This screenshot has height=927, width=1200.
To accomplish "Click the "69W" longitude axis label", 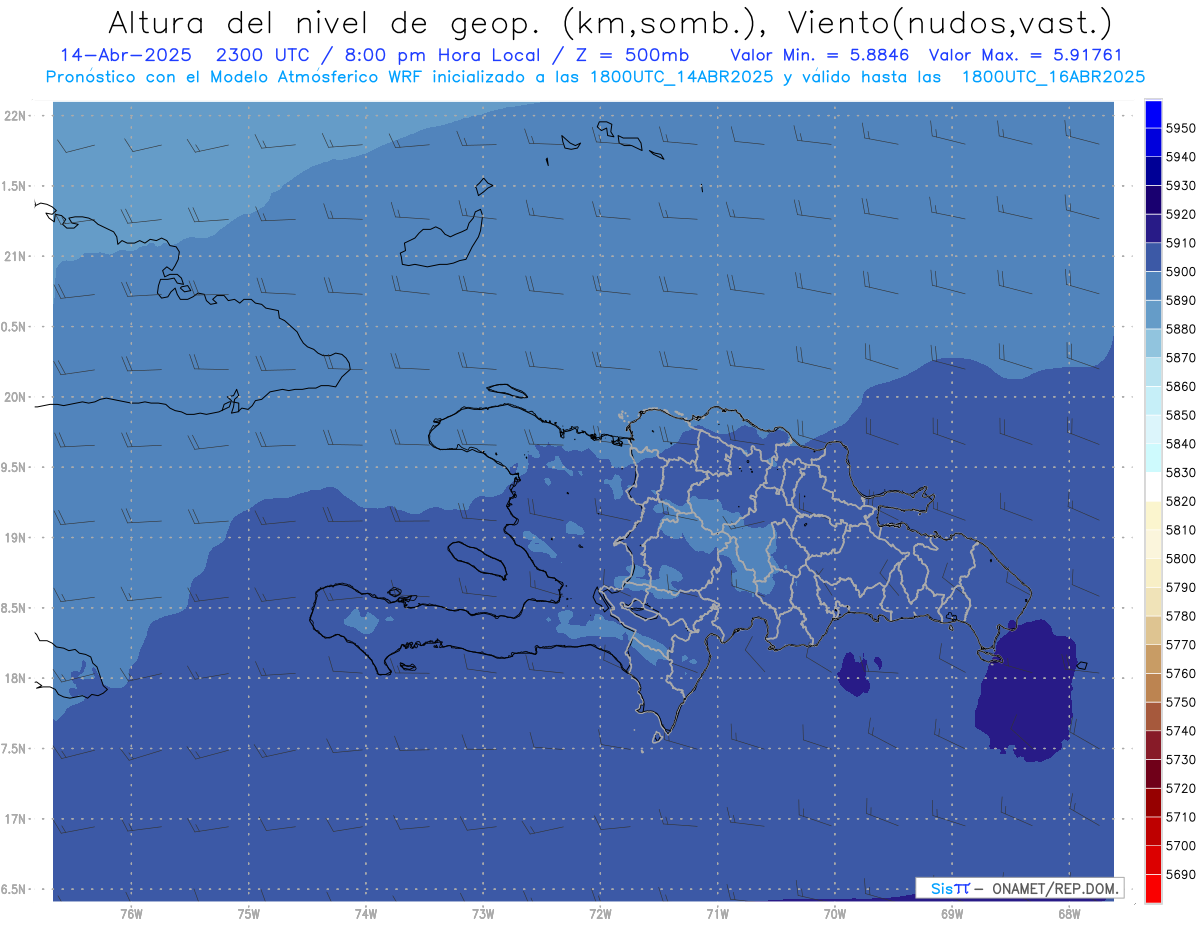I will pos(952,913).
